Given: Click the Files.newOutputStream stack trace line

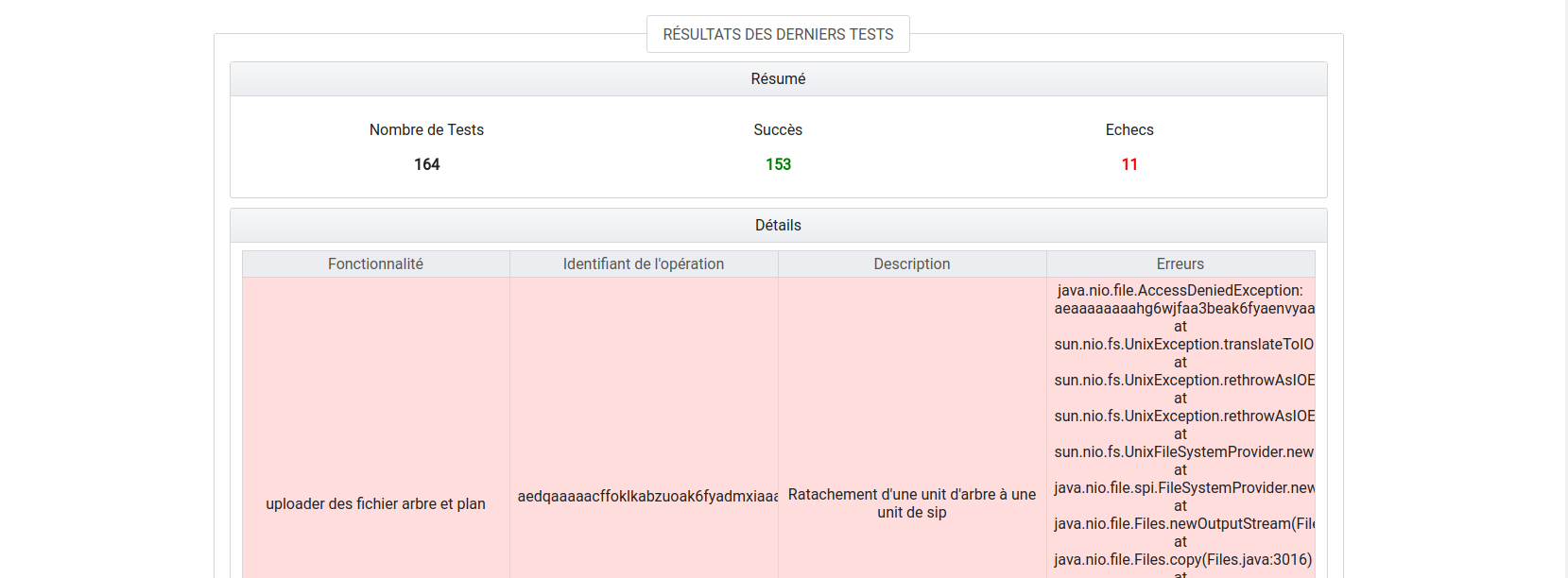Looking at the screenshot, I should pos(1184,524).
